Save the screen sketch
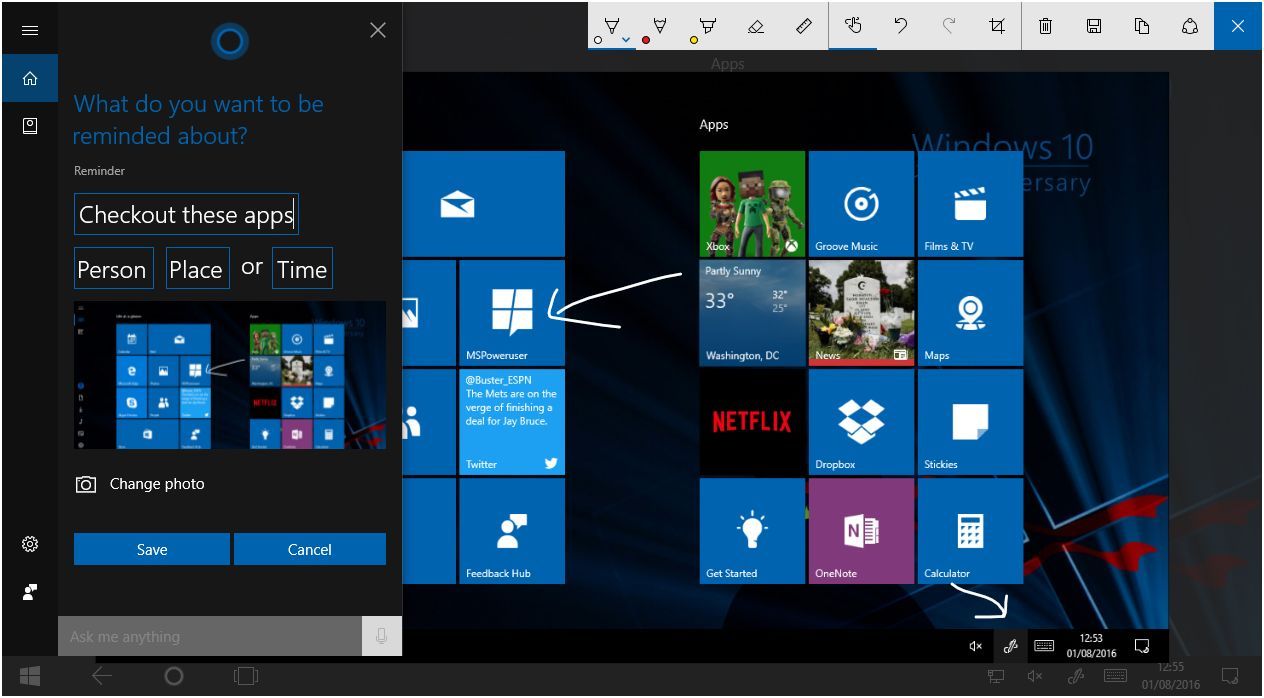The image size is (1264, 698). tap(1093, 26)
